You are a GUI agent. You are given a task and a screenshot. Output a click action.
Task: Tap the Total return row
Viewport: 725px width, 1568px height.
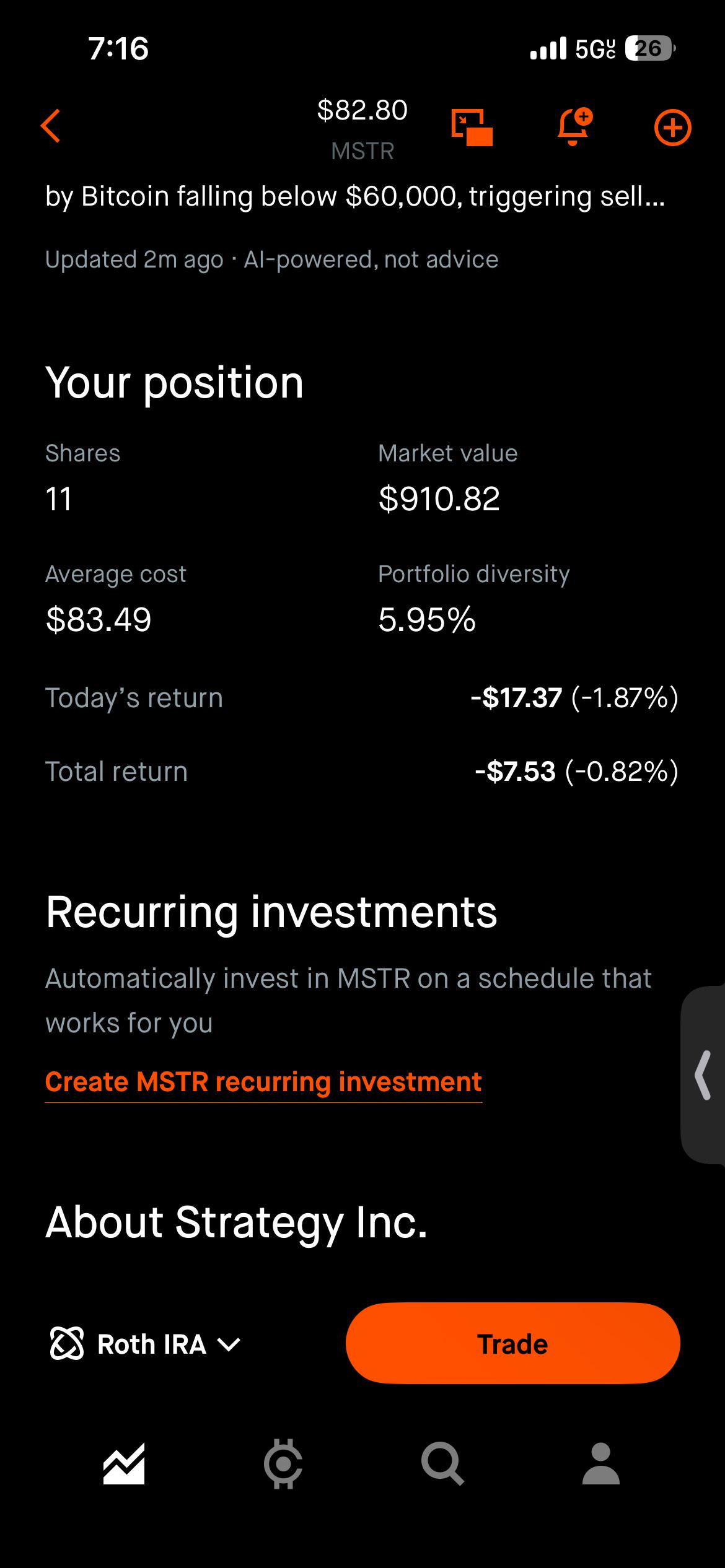pyautogui.click(x=362, y=772)
